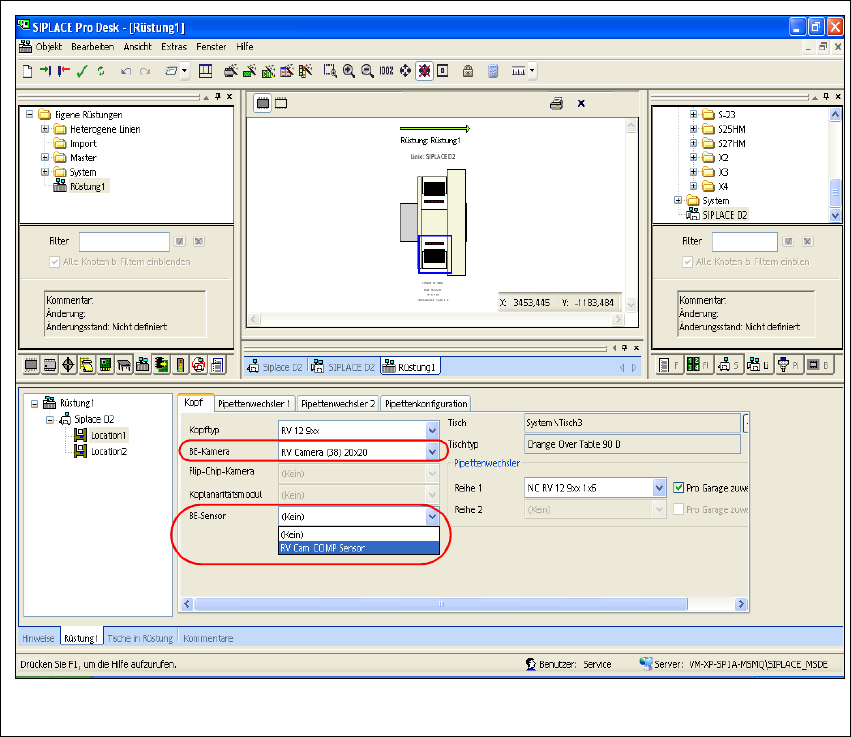Switch to Pipettenwechsler 1 tab

click(x=254, y=404)
